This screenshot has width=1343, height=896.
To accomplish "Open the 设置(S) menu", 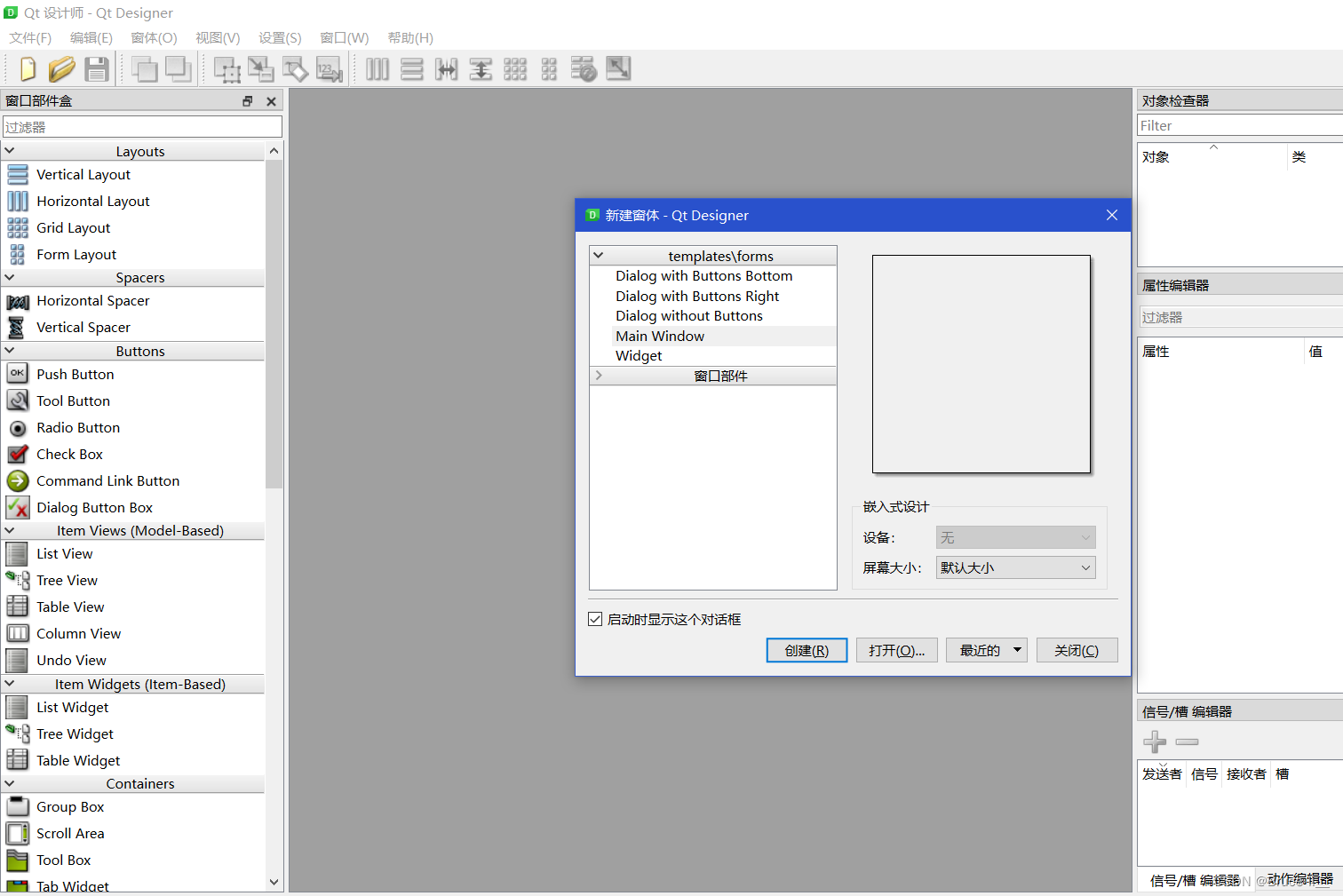I will (280, 37).
